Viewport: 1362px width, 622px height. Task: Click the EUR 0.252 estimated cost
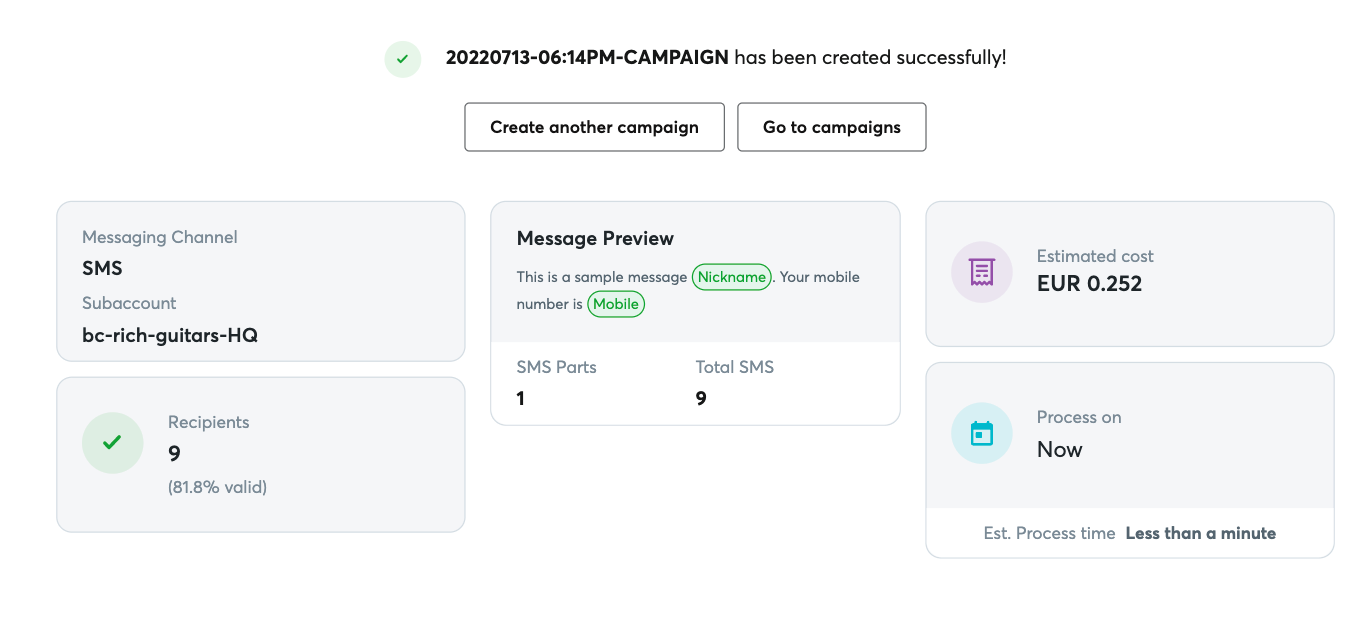coord(1089,284)
